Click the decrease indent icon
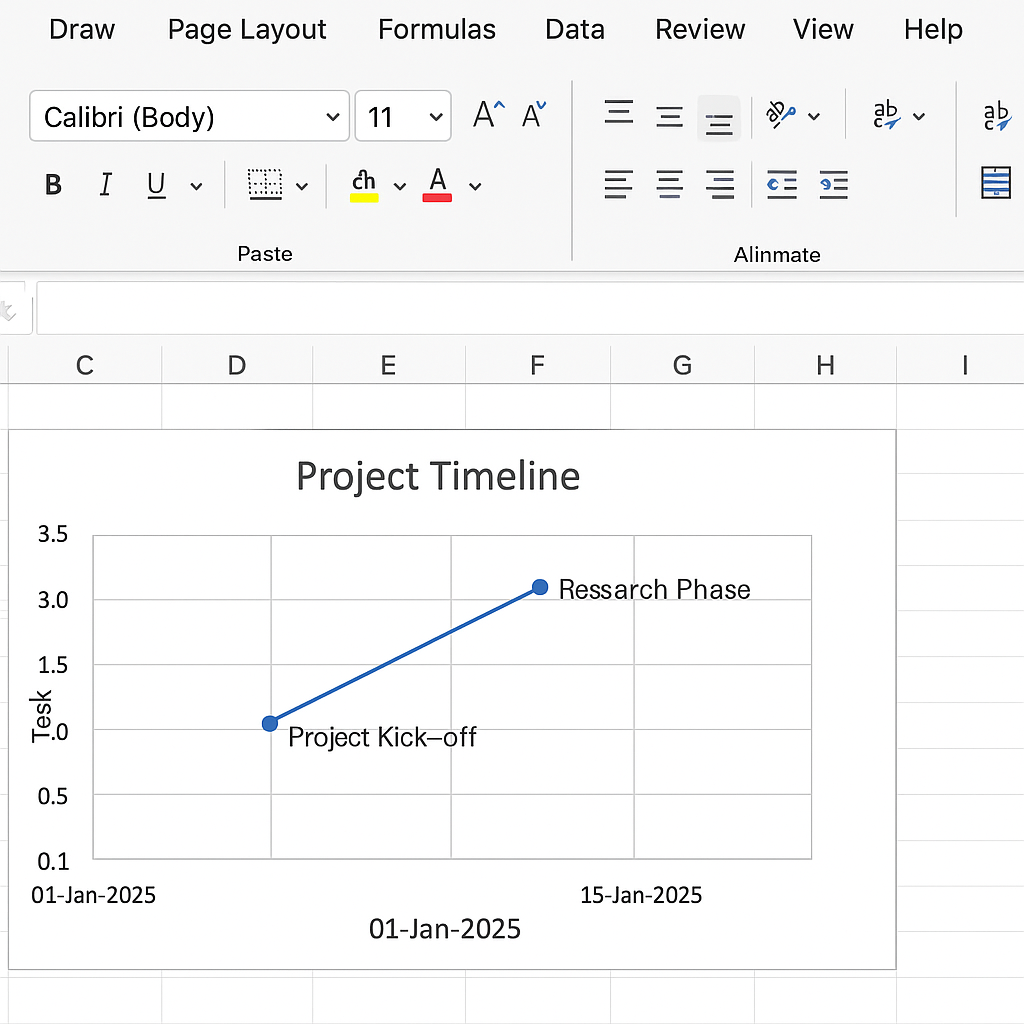Screen dimensions: 1024x1024 pyautogui.click(x=781, y=184)
